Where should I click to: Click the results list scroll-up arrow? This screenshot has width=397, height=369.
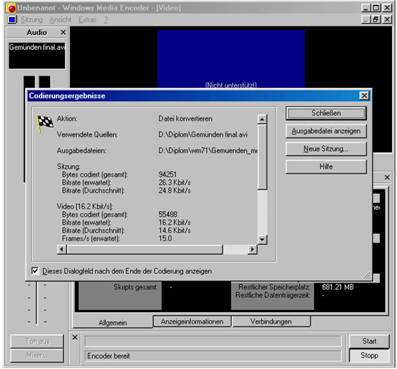click(x=262, y=119)
